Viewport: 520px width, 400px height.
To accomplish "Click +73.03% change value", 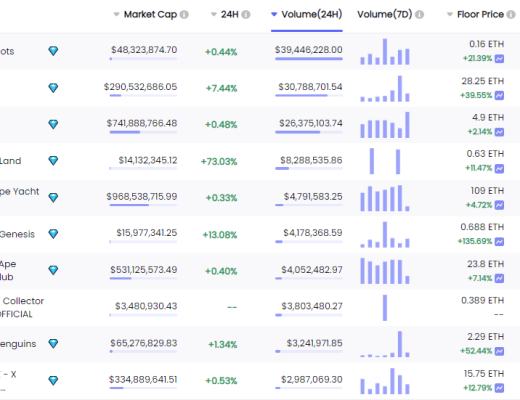I will [219, 161].
